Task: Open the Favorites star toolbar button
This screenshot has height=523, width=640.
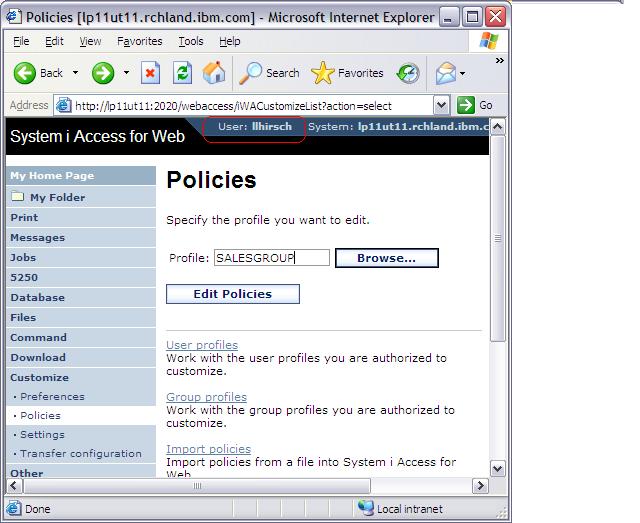Action: click(x=347, y=73)
